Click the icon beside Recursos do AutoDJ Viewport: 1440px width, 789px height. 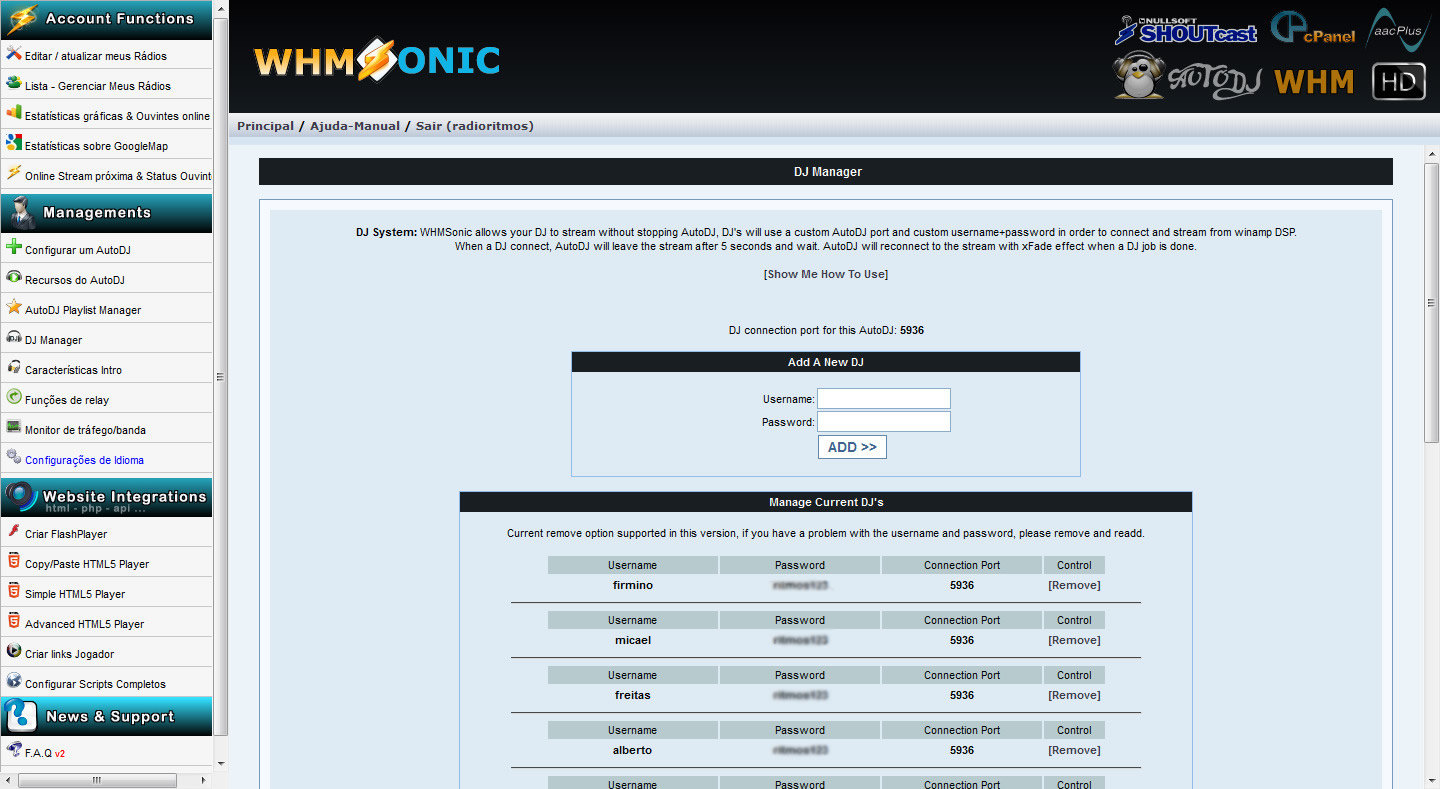(x=13, y=277)
